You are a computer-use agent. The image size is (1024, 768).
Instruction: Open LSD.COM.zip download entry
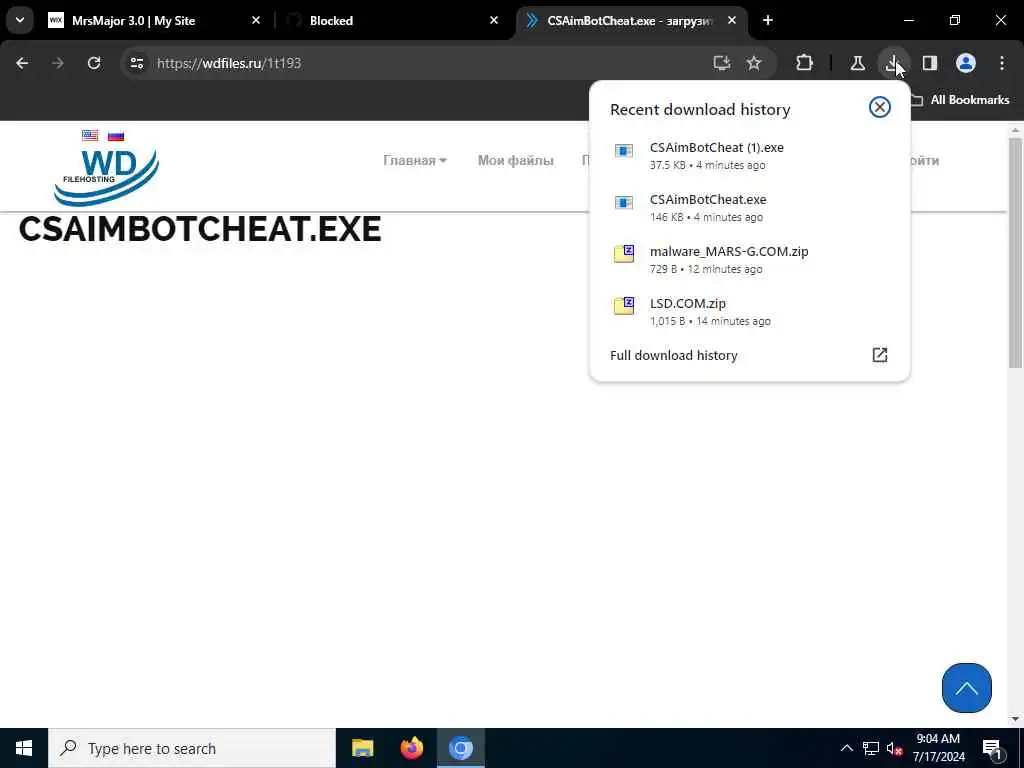749,312
